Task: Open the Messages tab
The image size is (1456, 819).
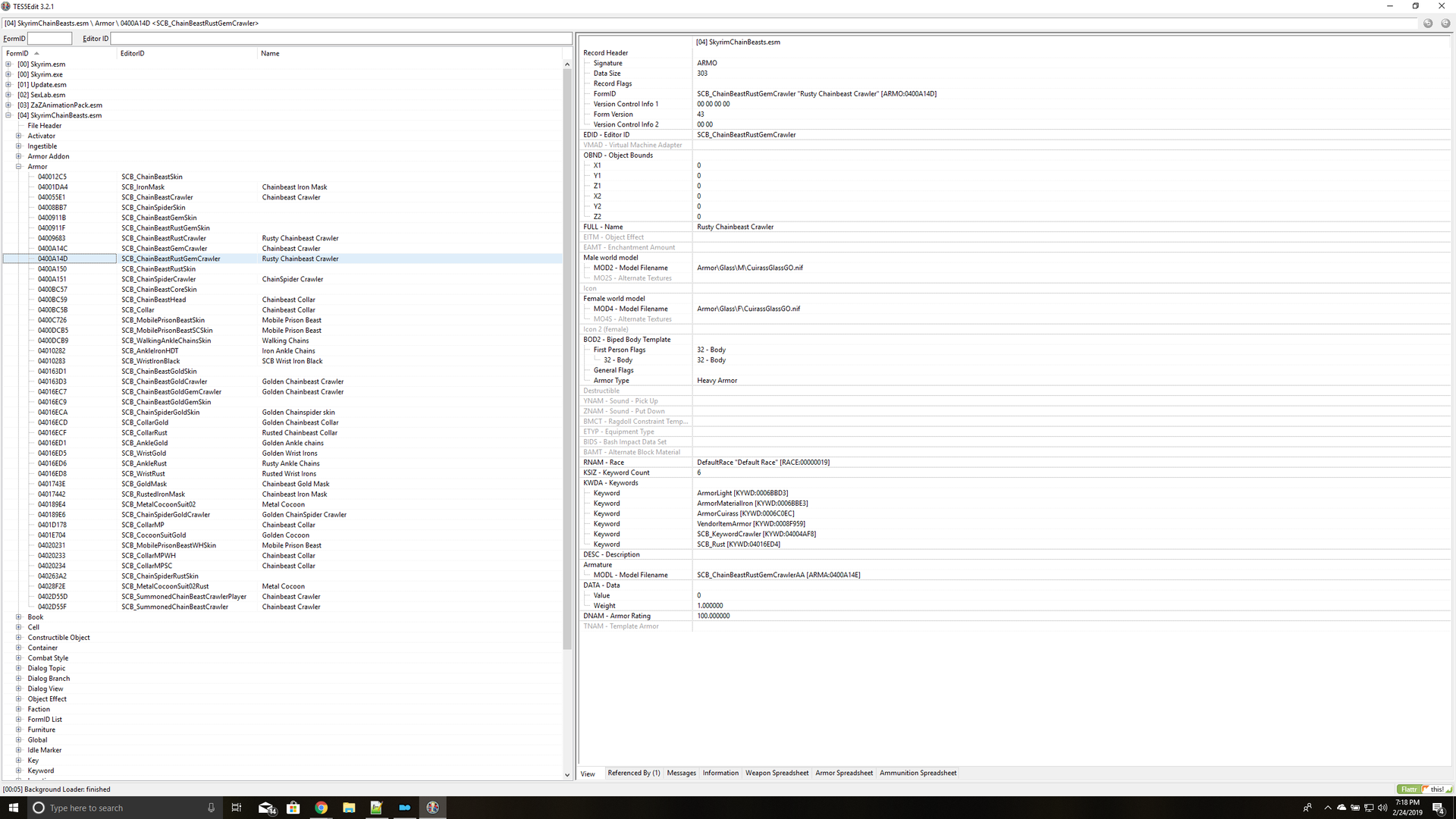Action: click(x=681, y=773)
